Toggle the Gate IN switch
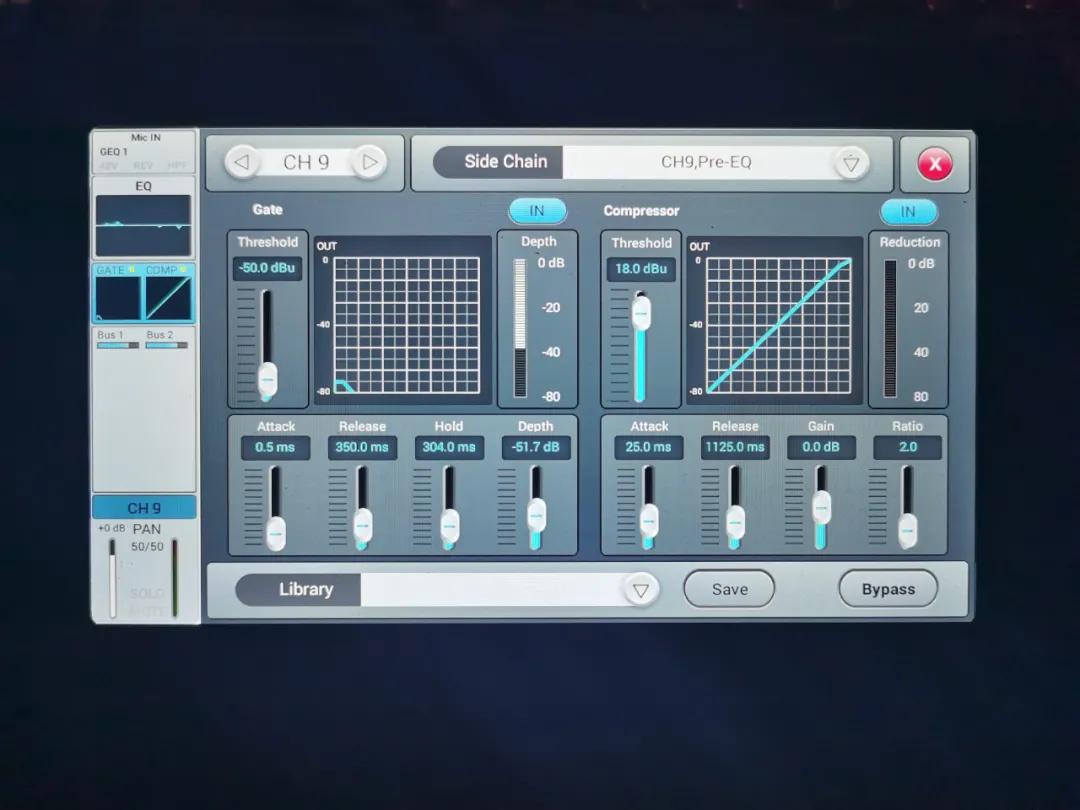This screenshot has width=1080, height=810. pos(537,211)
